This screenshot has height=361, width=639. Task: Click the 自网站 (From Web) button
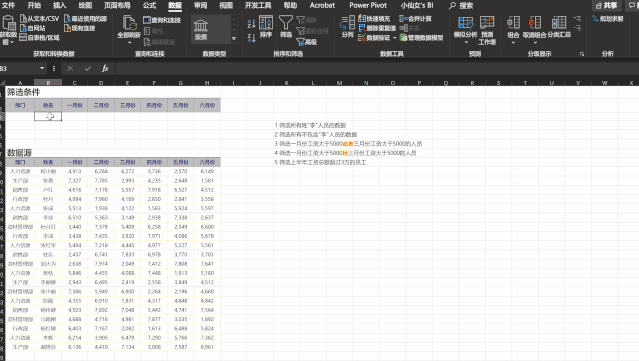point(33,28)
